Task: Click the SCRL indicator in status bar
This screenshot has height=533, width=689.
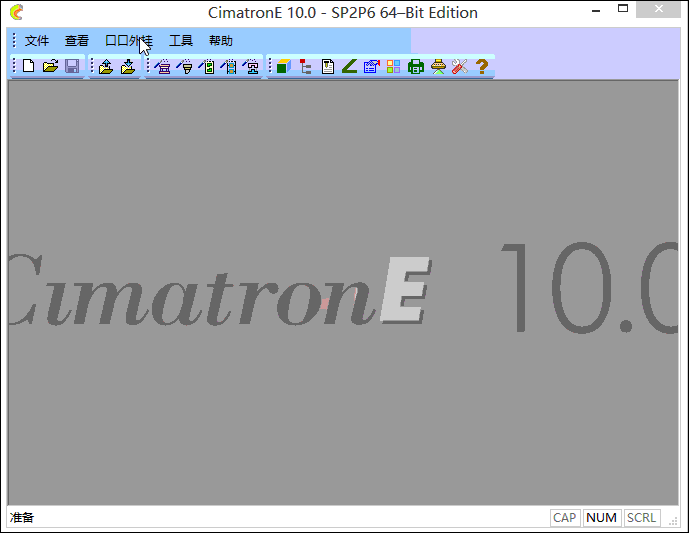Action: point(642,518)
